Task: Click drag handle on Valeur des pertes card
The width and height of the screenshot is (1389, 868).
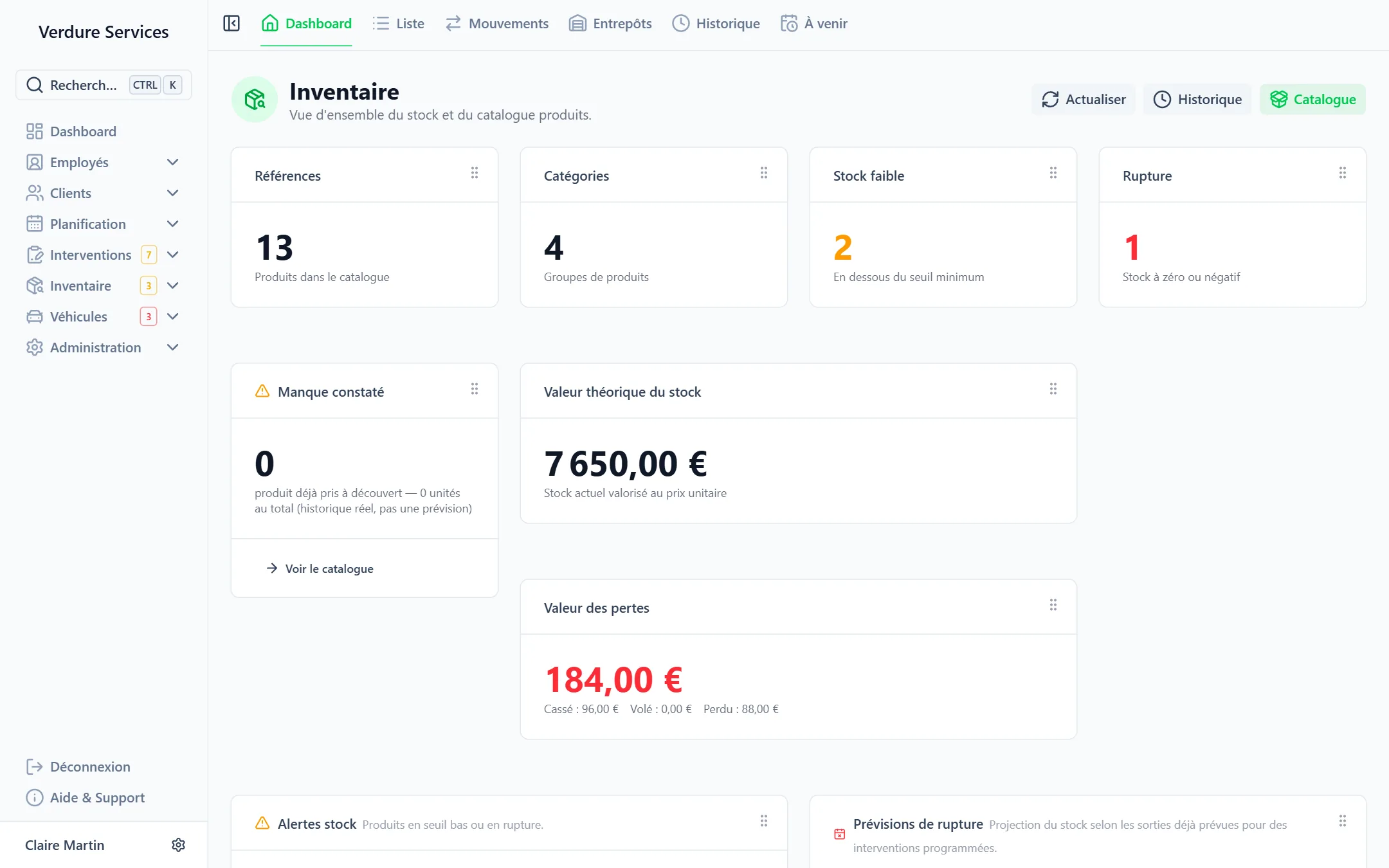Action: tap(1053, 605)
